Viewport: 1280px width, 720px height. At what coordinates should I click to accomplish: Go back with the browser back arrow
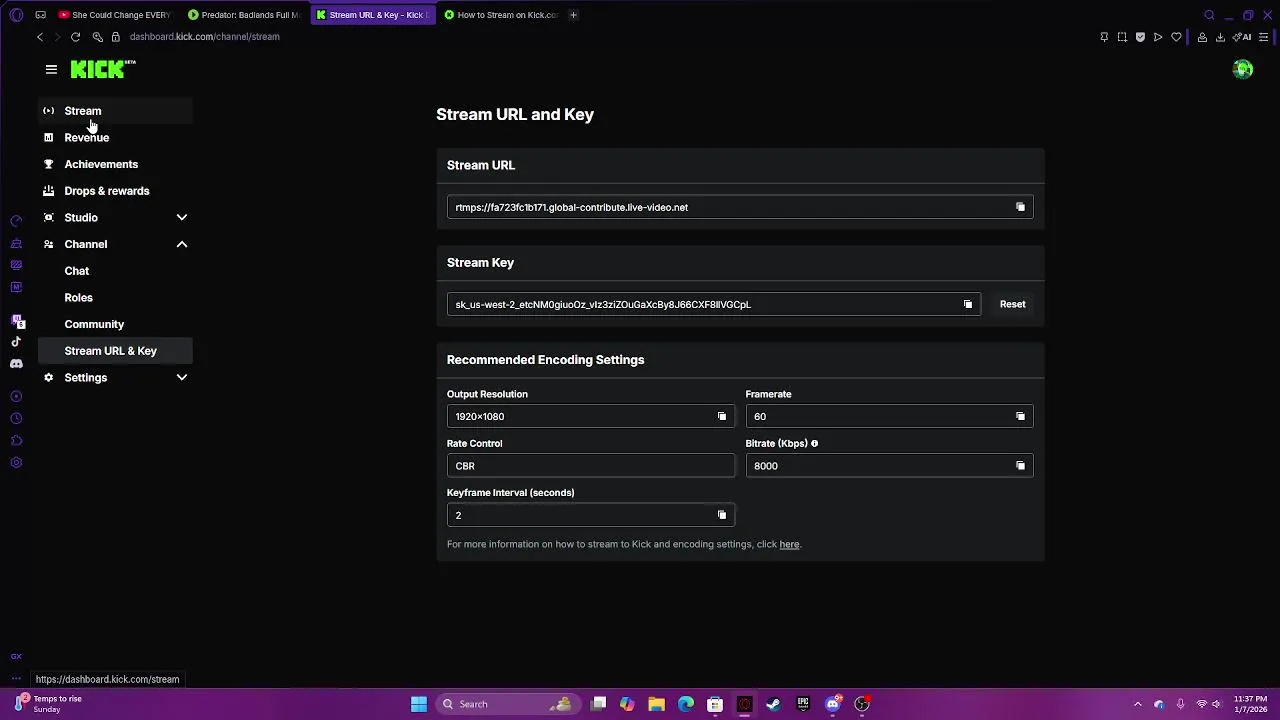pyautogui.click(x=40, y=37)
